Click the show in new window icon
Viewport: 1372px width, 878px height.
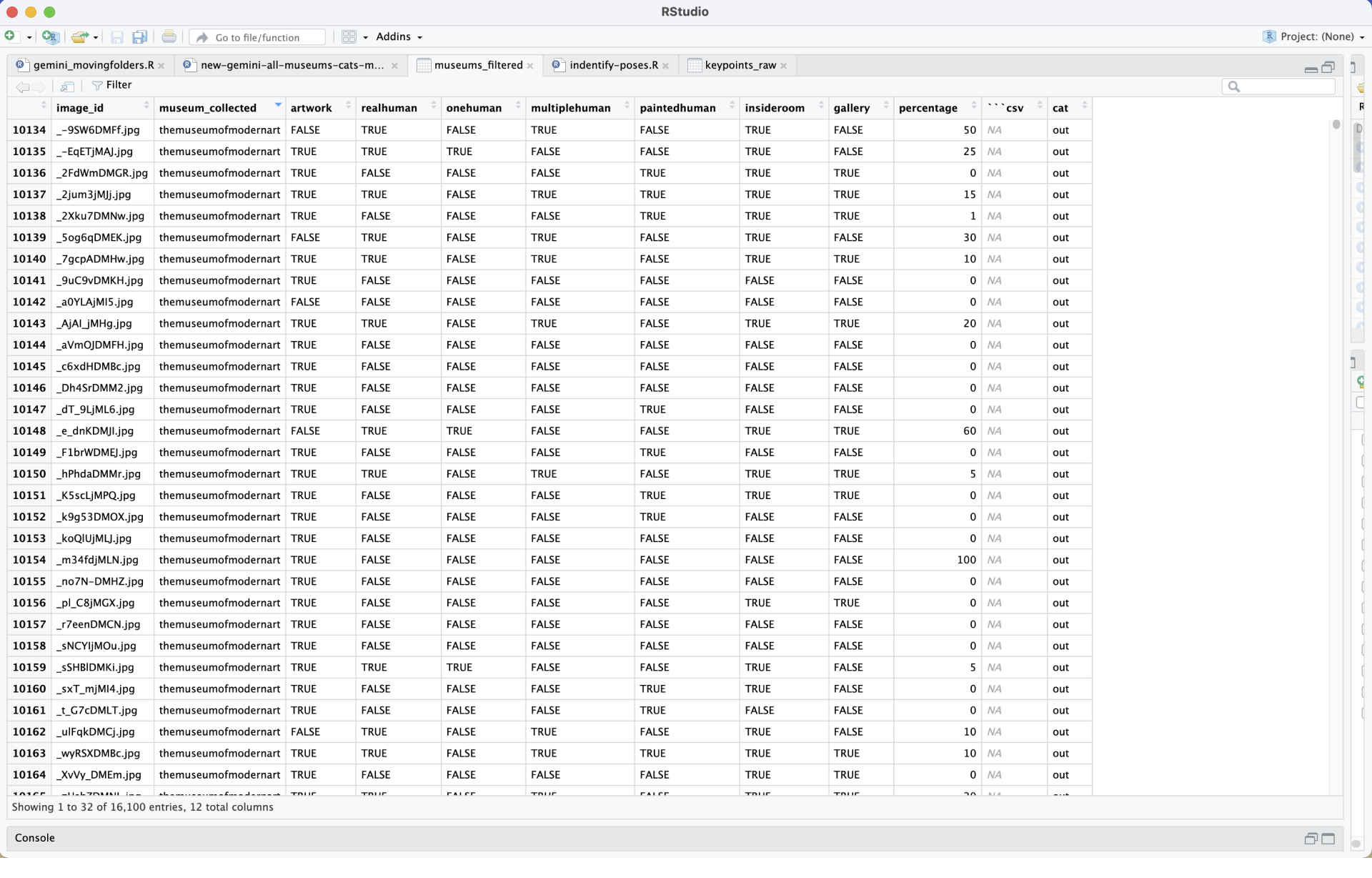pyautogui.click(x=67, y=87)
